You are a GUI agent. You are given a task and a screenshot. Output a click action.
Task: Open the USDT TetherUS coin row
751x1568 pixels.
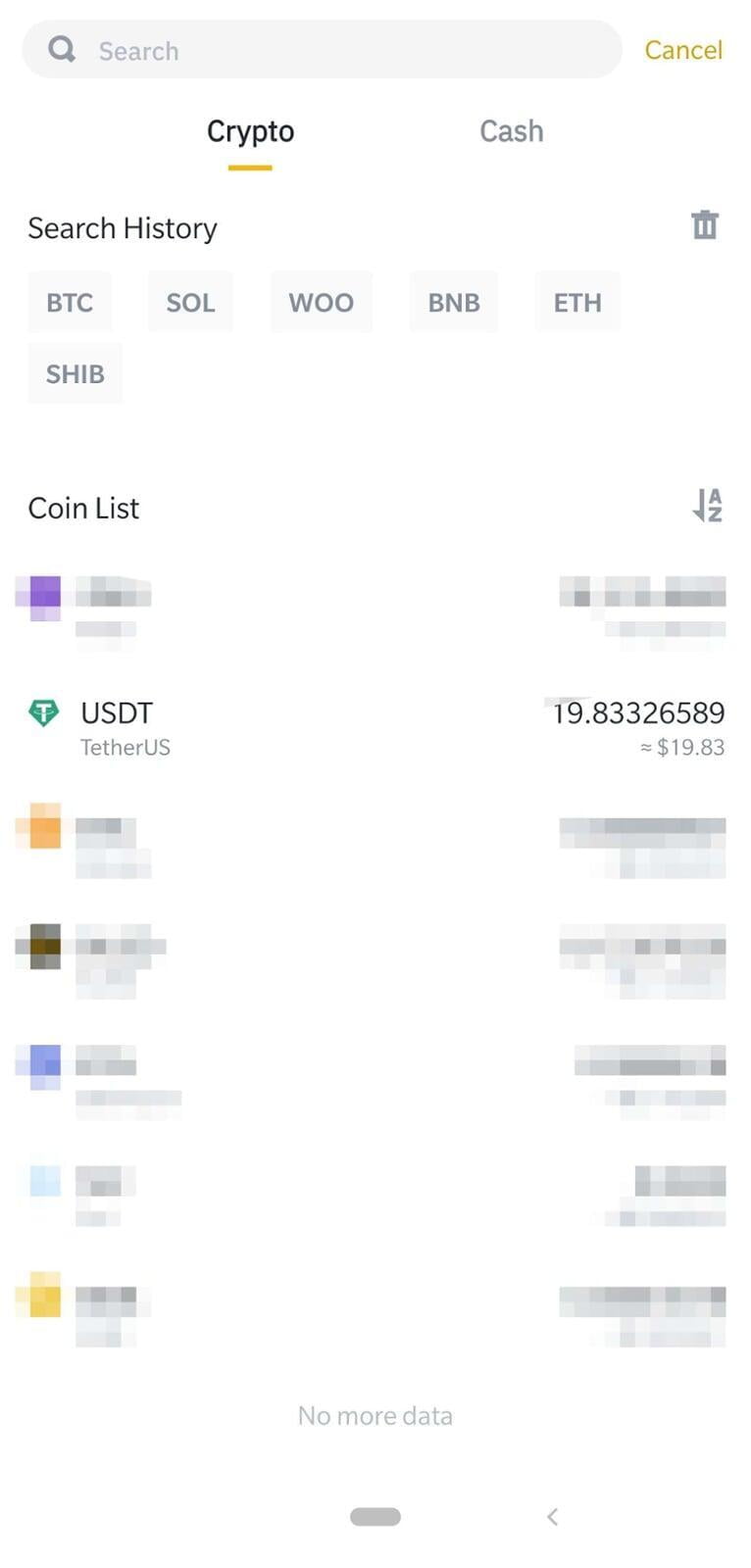click(x=294, y=728)
